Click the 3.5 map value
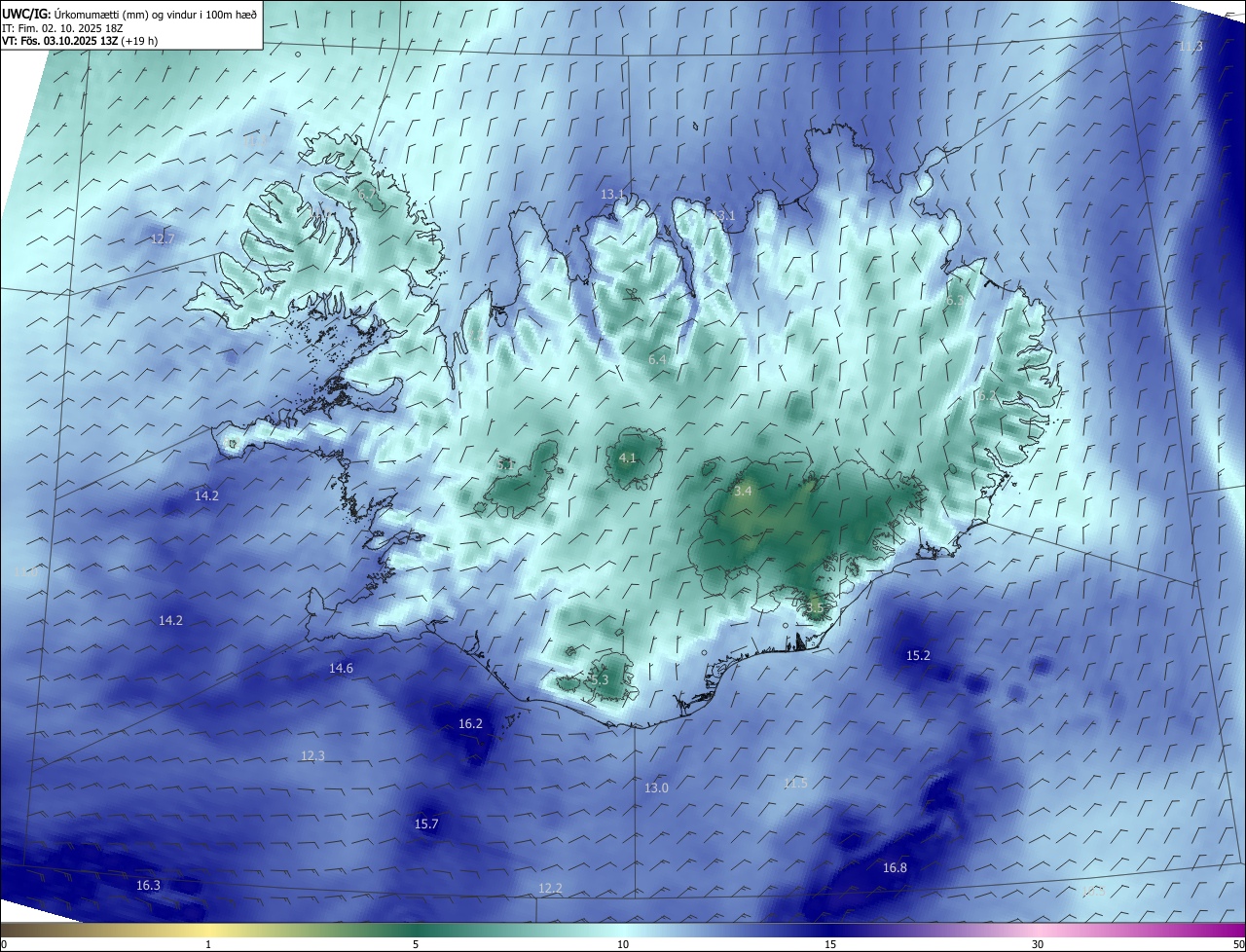1246x952 pixels. pos(815,608)
